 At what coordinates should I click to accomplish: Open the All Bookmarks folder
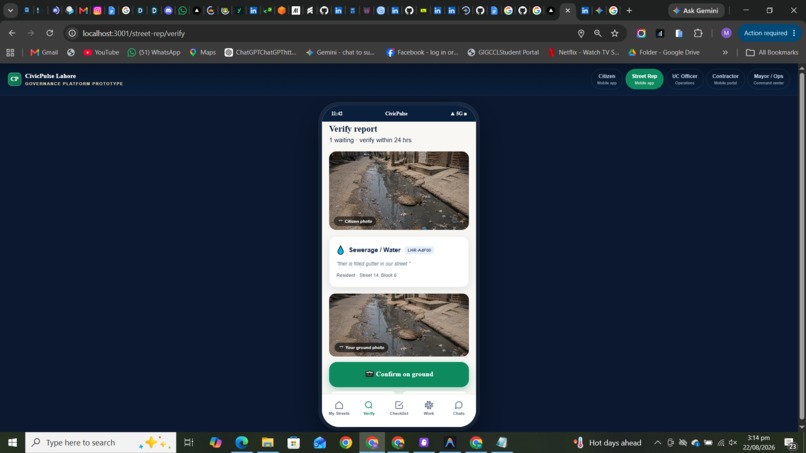click(772, 52)
